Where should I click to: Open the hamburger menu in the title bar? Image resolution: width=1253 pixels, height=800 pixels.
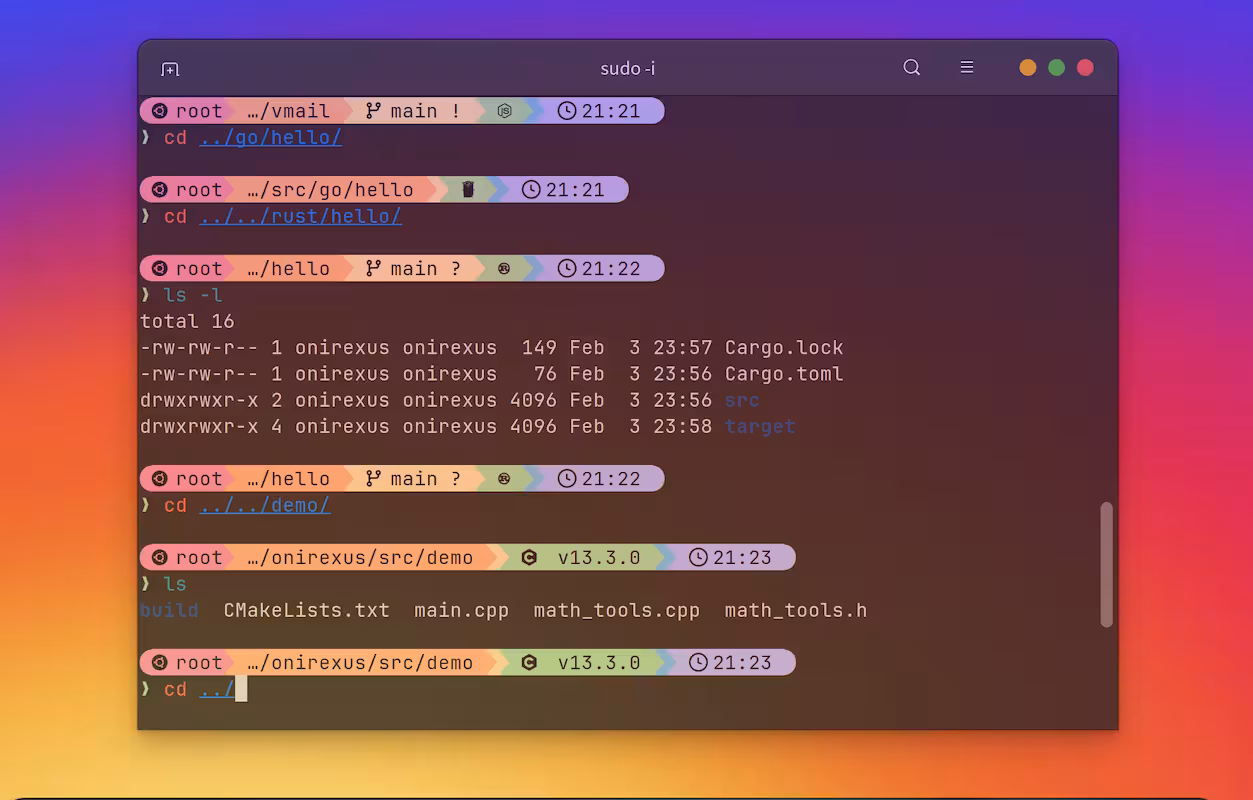(967, 68)
